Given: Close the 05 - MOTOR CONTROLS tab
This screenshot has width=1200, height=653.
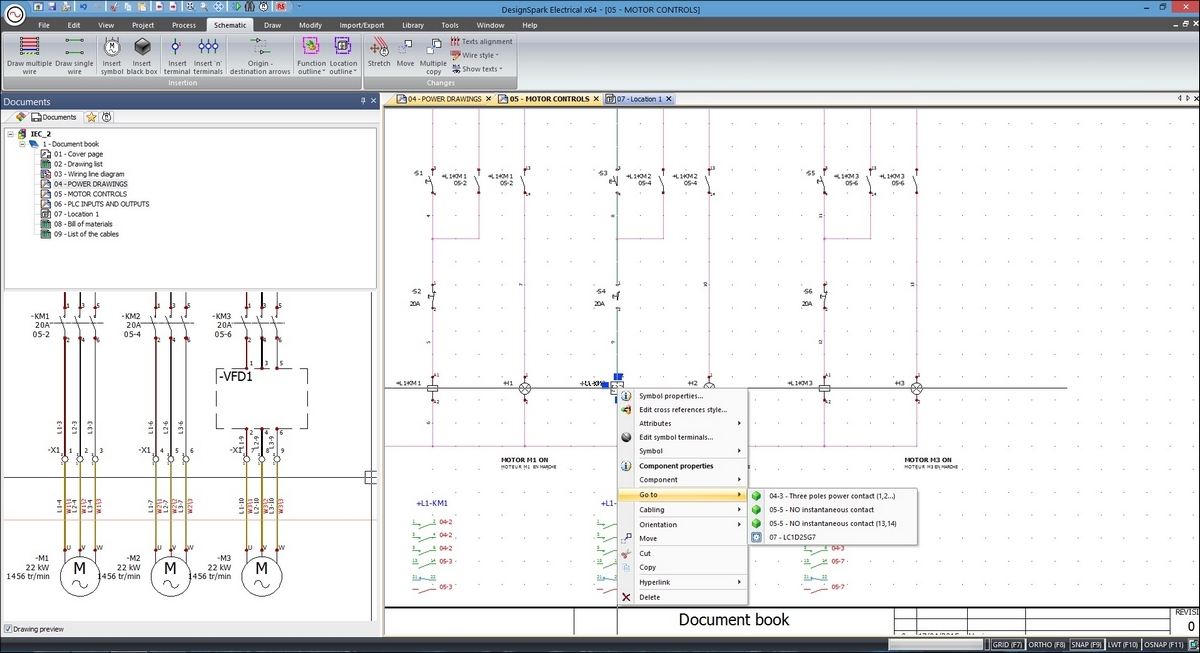Looking at the screenshot, I should 596,99.
